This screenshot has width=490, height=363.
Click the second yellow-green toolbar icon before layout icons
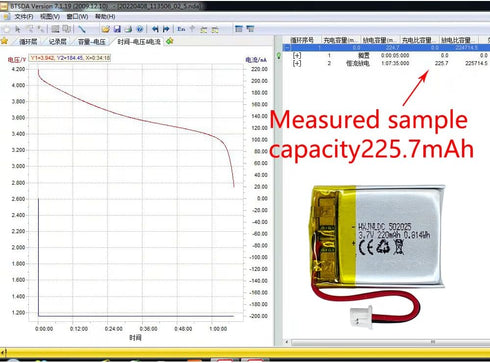[215, 30]
